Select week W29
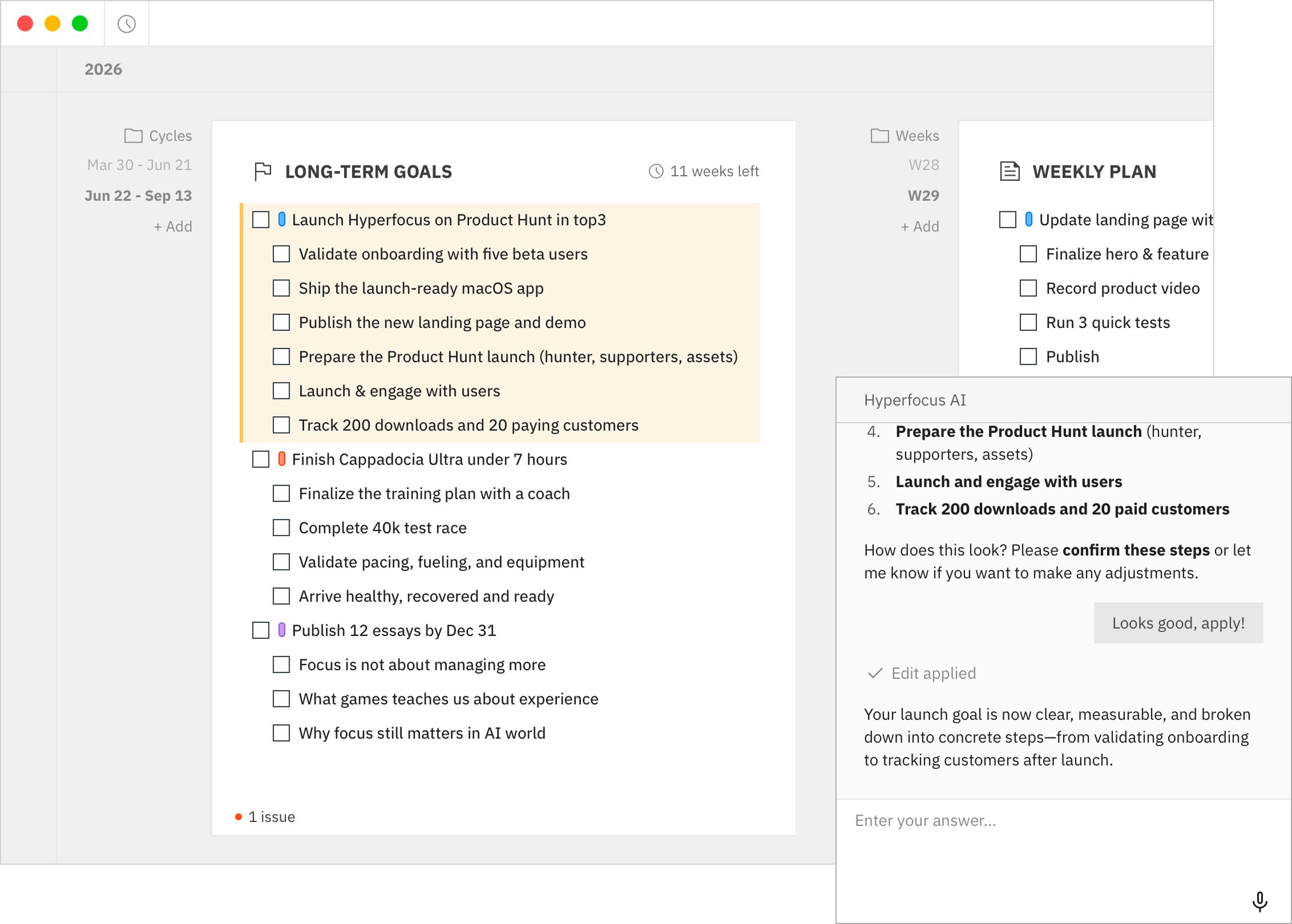 click(x=923, y=196)
